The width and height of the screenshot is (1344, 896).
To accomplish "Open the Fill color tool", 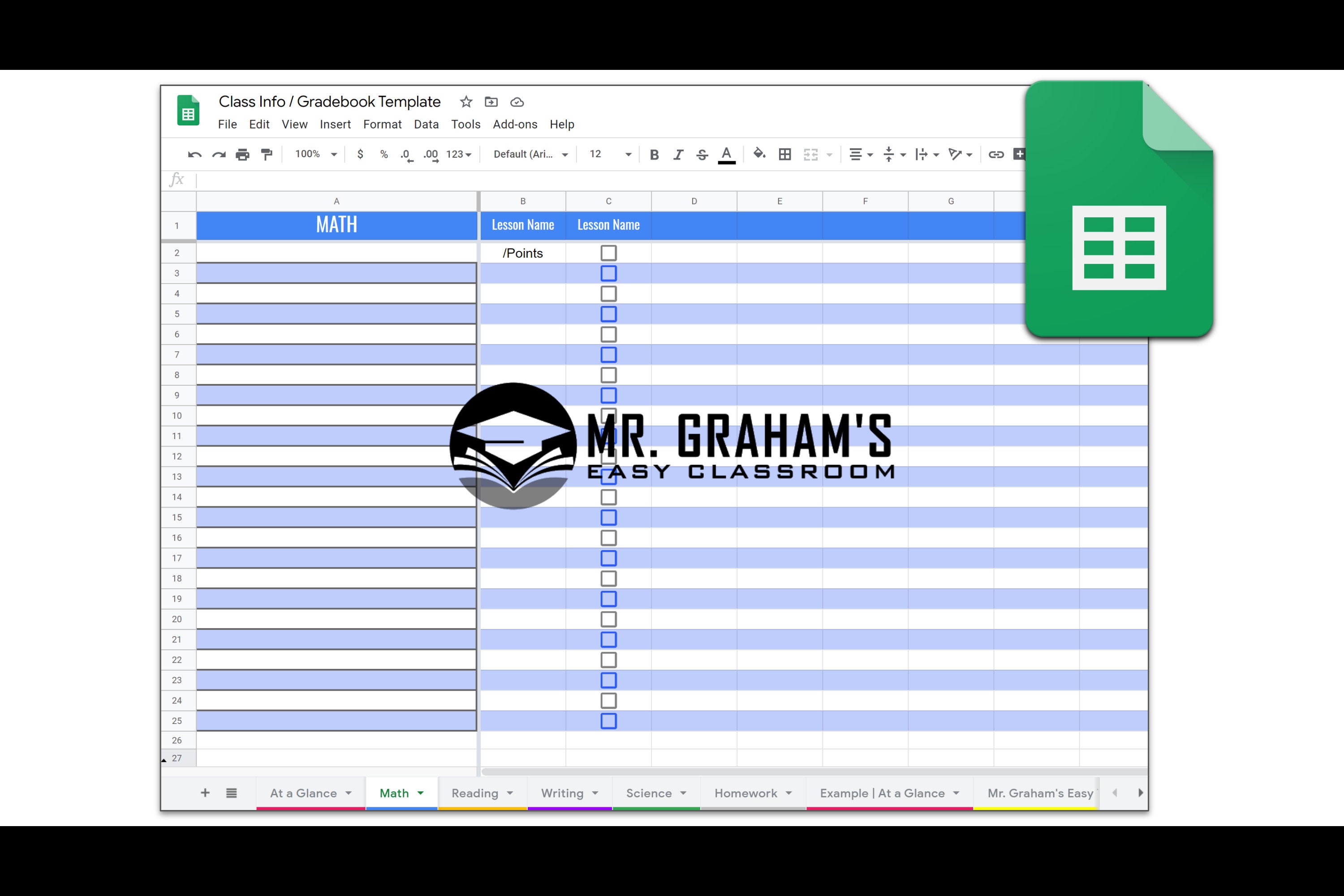I will coord(759,154).
